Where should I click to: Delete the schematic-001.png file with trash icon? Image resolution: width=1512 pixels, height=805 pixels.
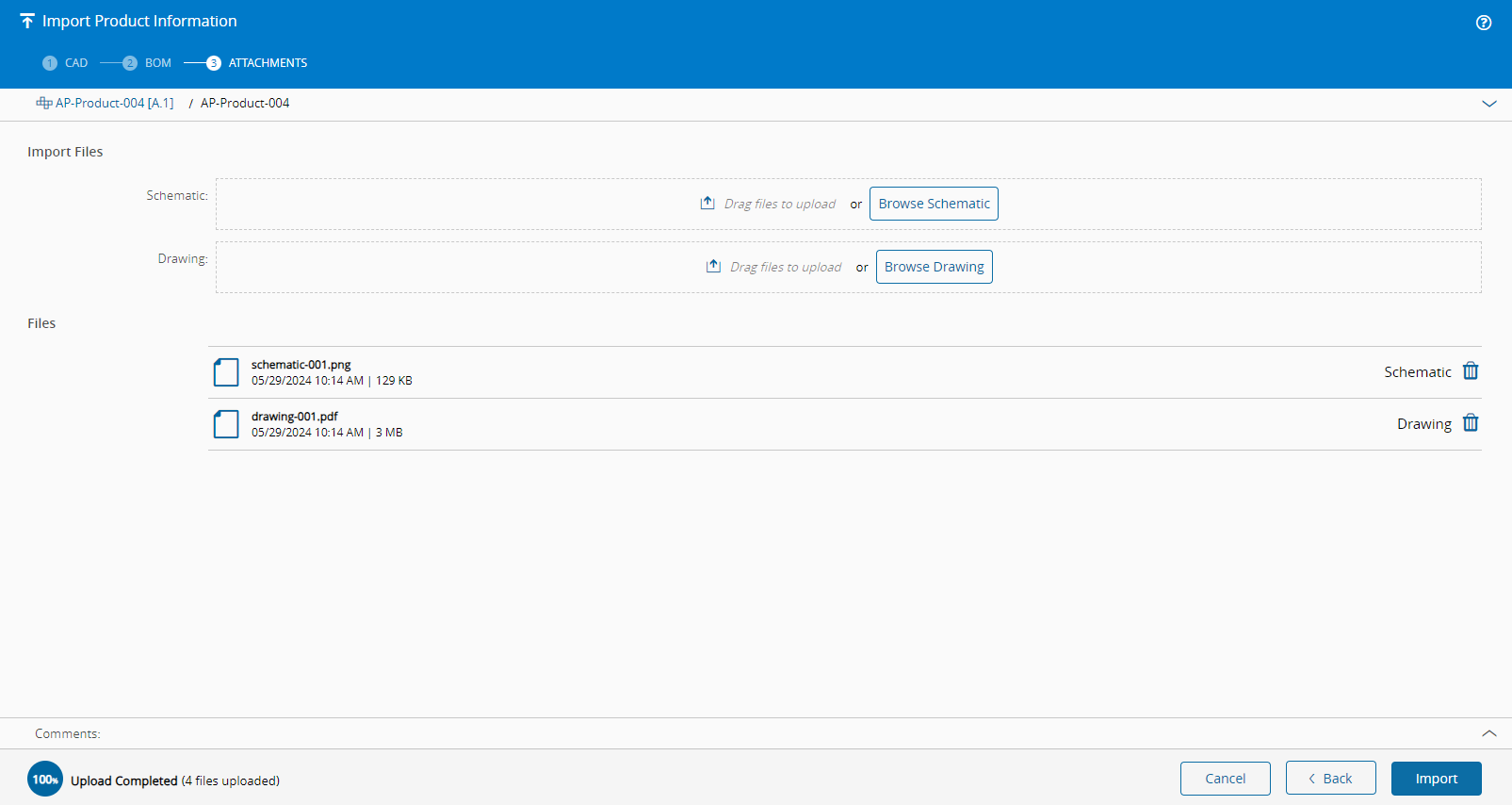tap(1471, 371)
